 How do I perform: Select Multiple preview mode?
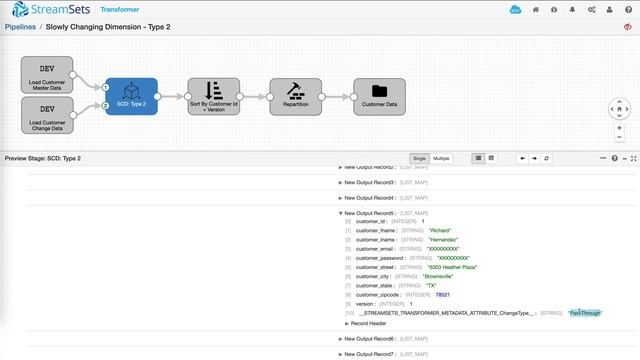(x=441, y=158)
